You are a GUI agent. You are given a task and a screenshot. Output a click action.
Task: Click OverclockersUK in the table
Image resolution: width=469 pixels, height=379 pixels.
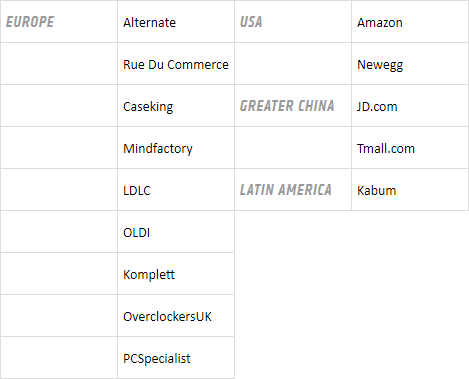[x=167, y=317]
